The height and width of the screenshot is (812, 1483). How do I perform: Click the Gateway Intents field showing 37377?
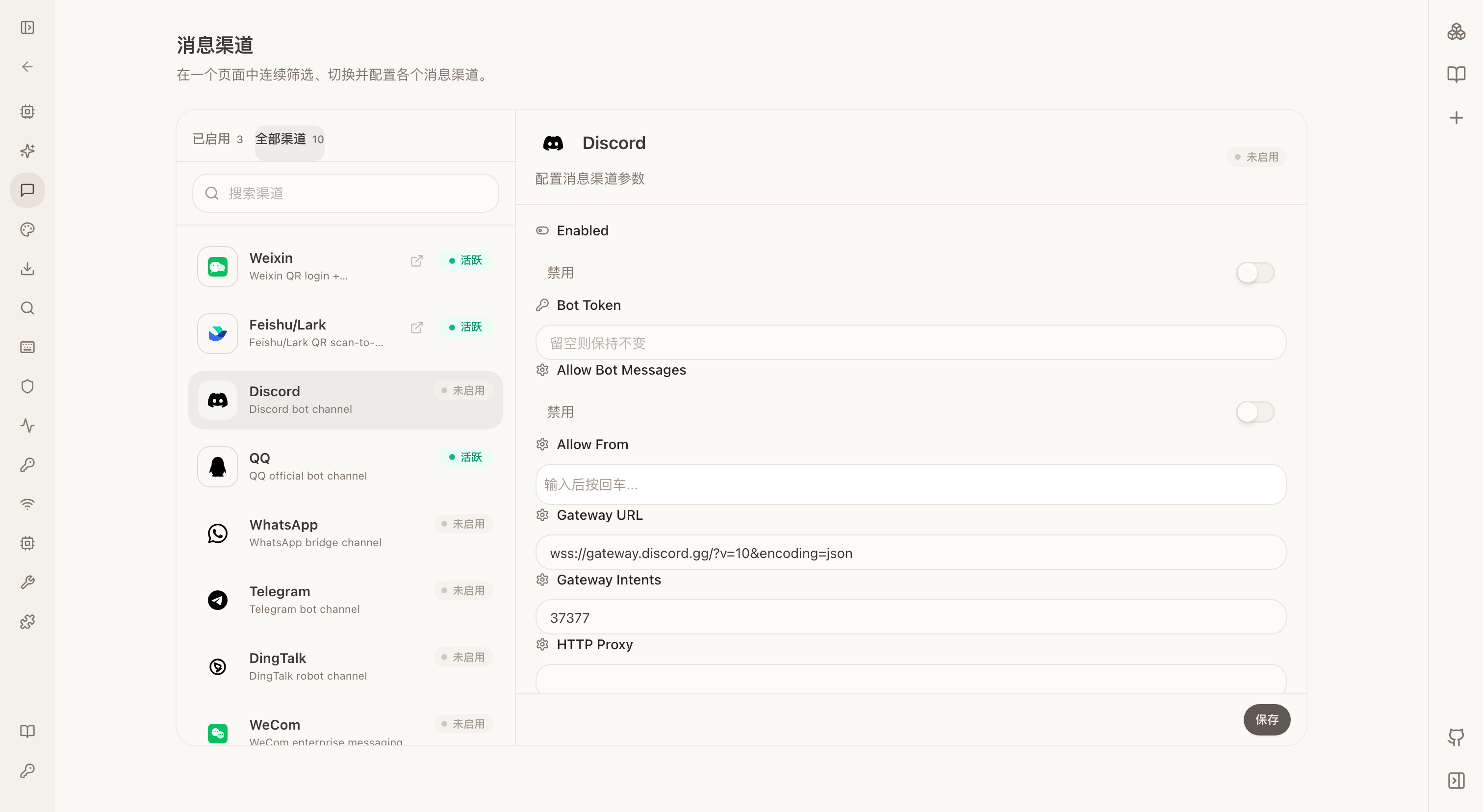[x=911, y=617]
